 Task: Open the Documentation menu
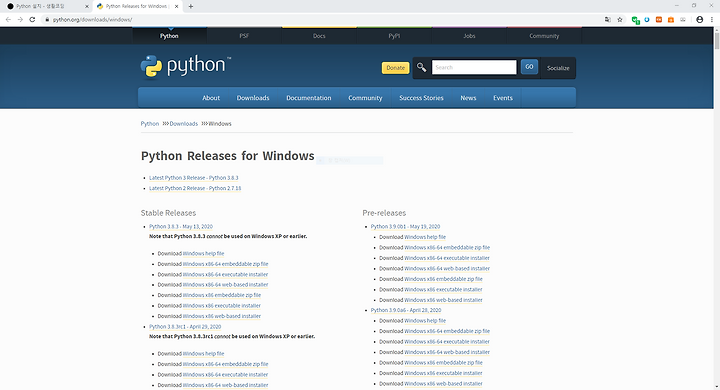point(309,98)
